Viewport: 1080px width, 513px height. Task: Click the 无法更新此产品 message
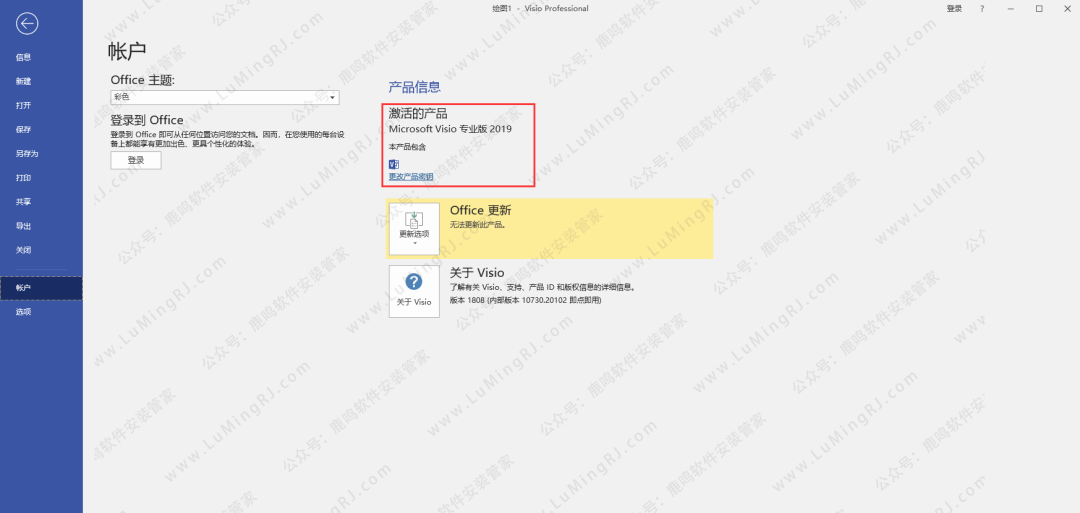(478, 225)
